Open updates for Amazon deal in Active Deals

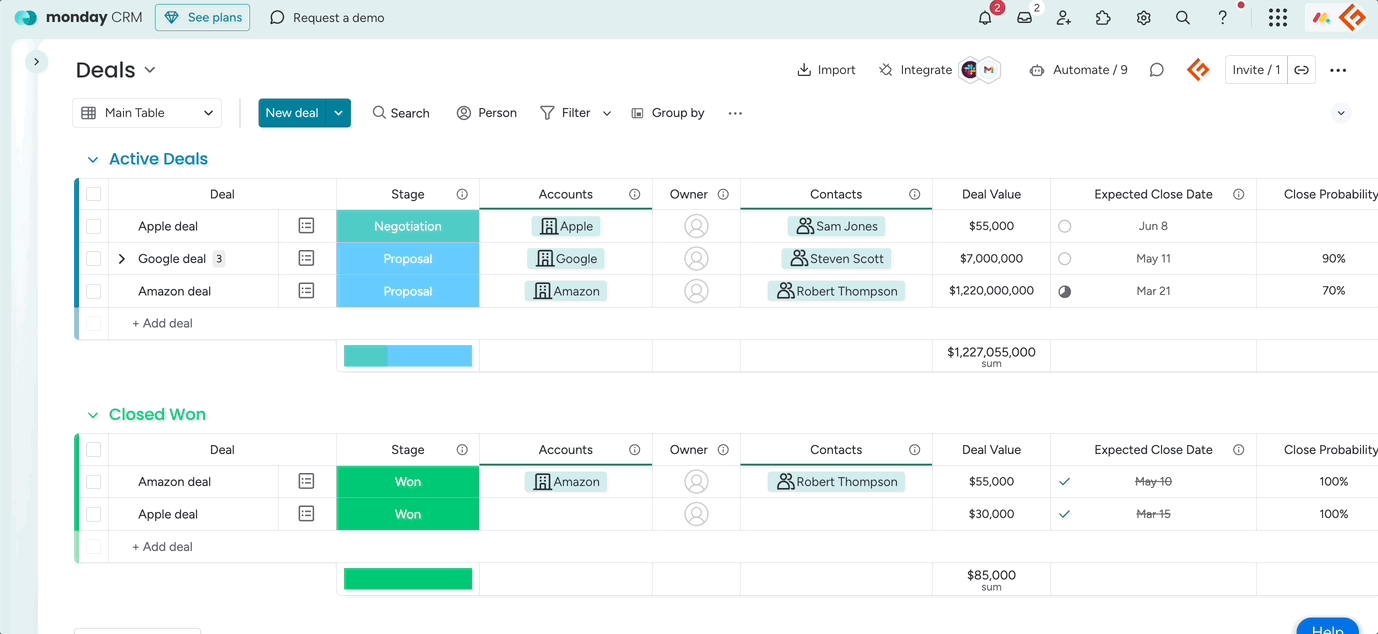click(x=306, y=291)
